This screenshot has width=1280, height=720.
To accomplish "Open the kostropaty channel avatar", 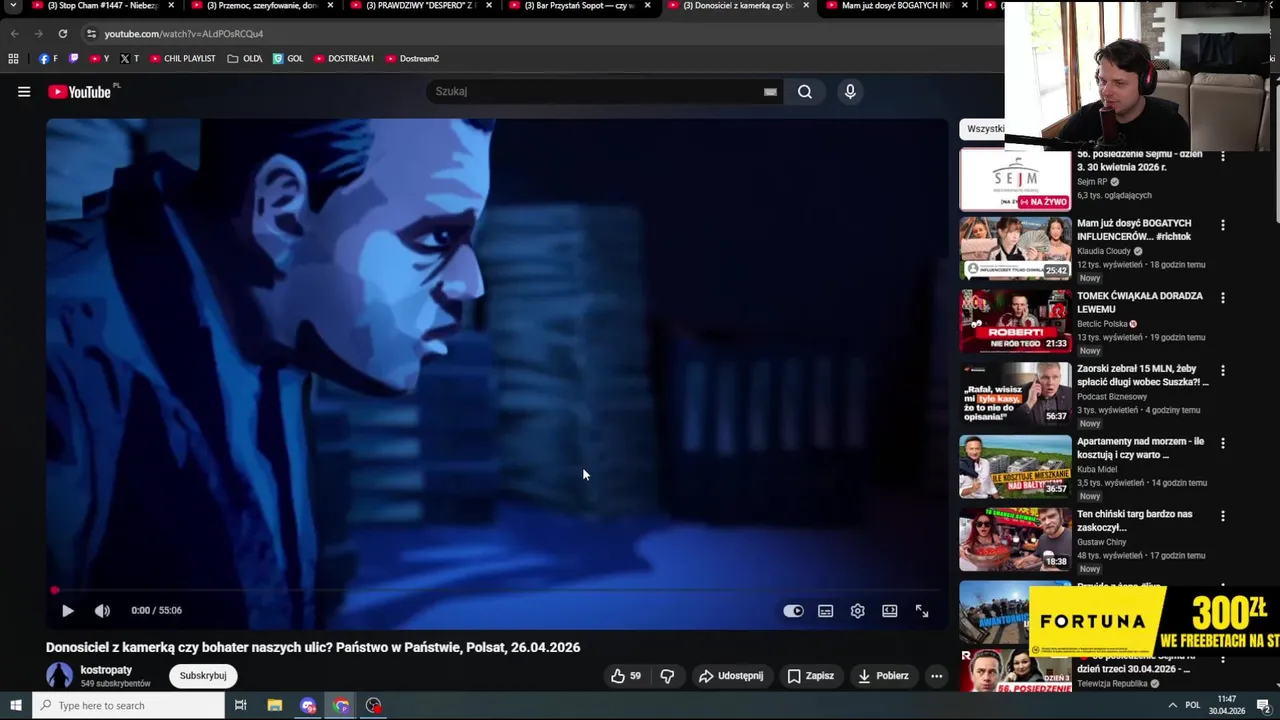I will tap(60, 676).
